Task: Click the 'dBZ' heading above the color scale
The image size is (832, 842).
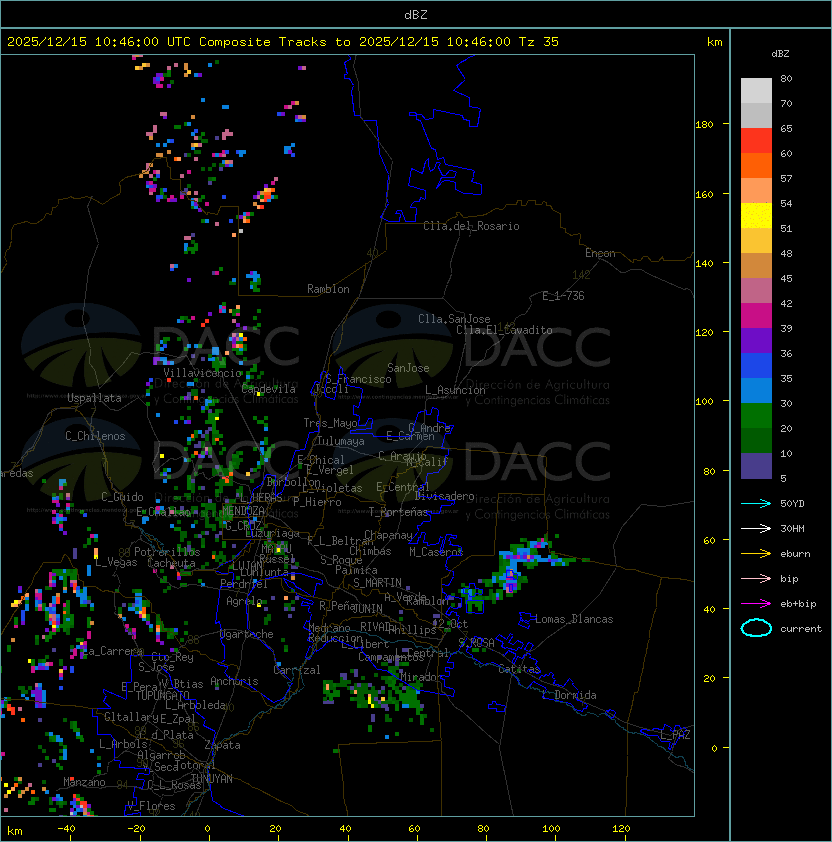Action: pyautogui.click(x=780, y=54)
